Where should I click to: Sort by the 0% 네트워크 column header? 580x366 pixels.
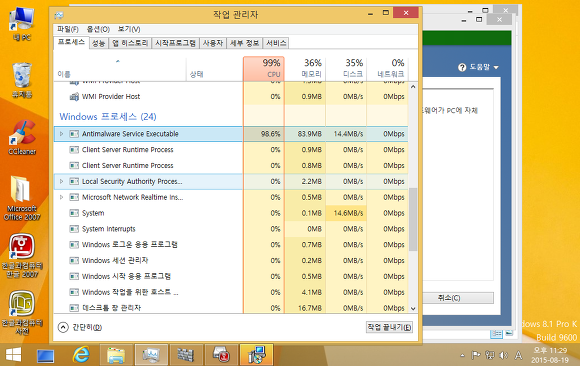click(x=387, y=68)
